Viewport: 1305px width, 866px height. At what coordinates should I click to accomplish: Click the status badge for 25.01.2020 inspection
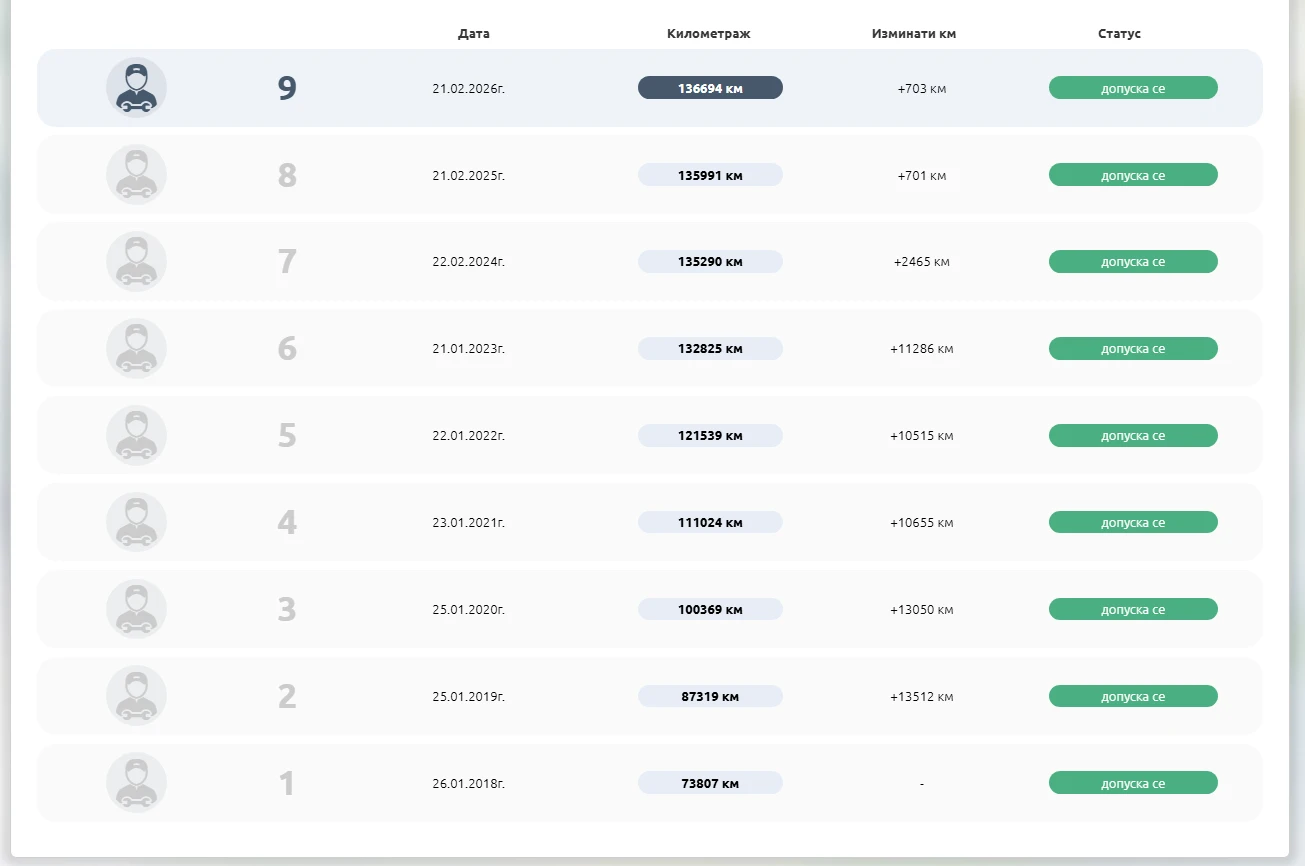coord(1132,609)
